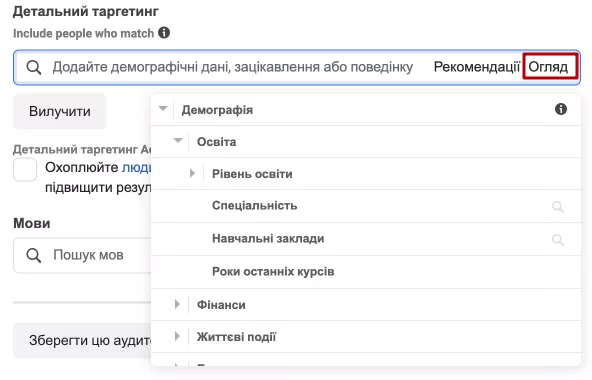Screen dimensions: 592x380
Task: Click the Мови section heading
Action: pyautogui.click(x=32, y=223)
